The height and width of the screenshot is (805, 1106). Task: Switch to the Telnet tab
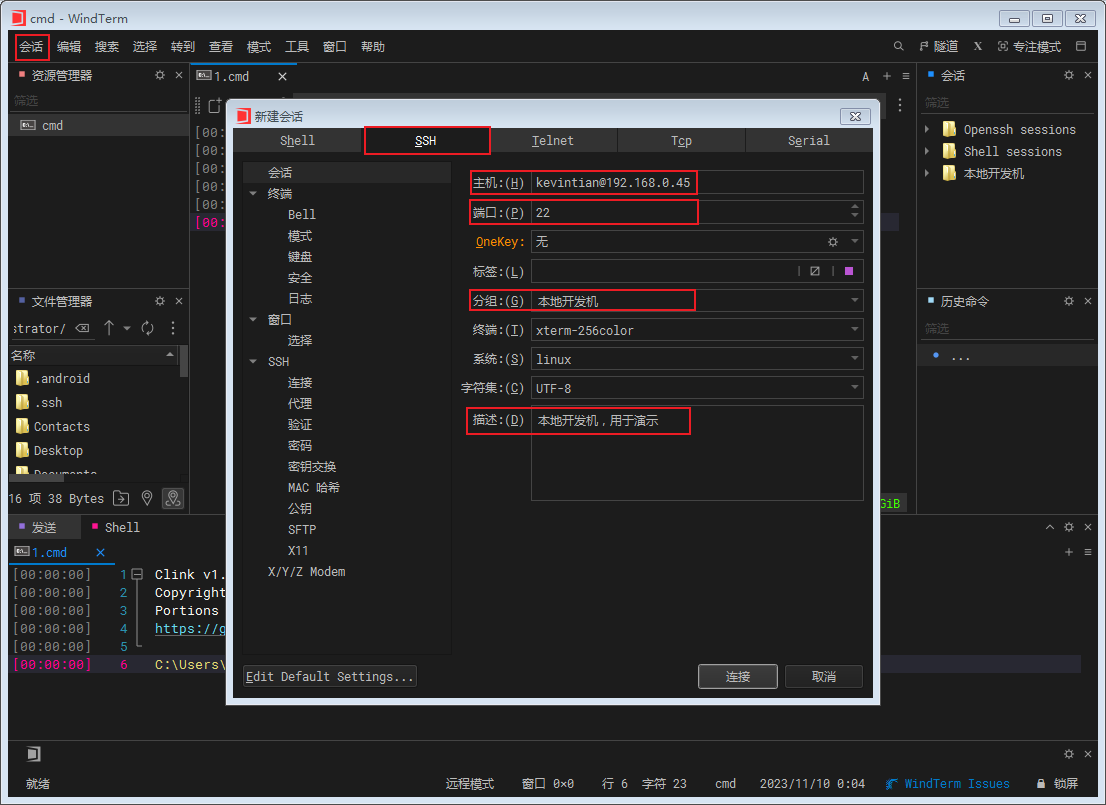coord(553,141)
